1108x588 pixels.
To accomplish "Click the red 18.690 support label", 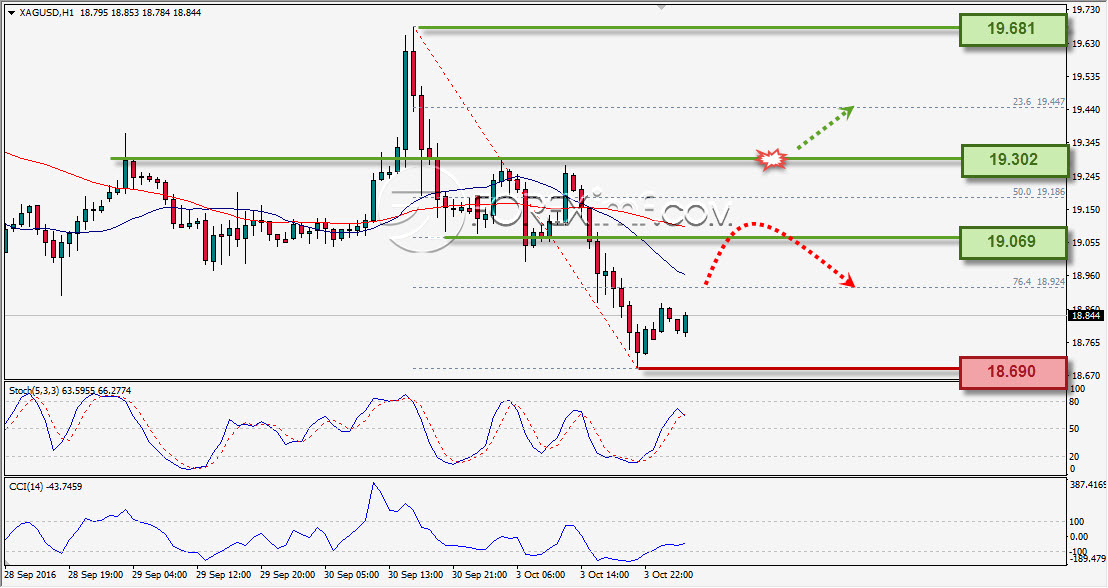I will pos(1013,372).
